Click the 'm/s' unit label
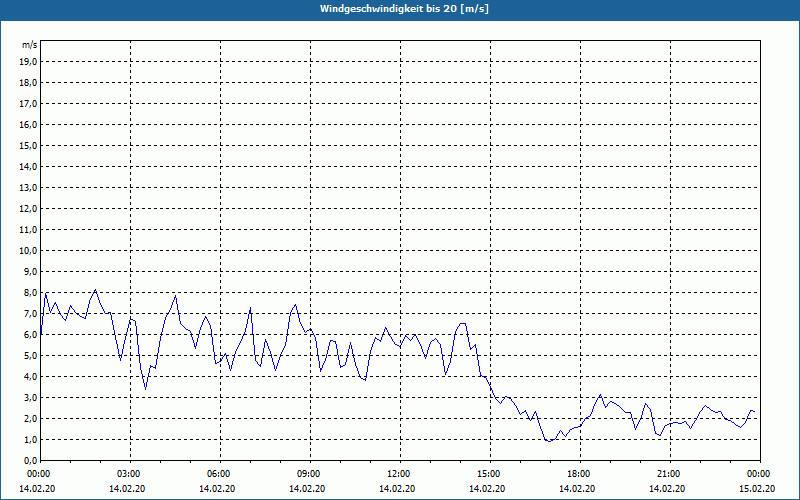Screen dimensions: 800x500 [x=30, y=45]
